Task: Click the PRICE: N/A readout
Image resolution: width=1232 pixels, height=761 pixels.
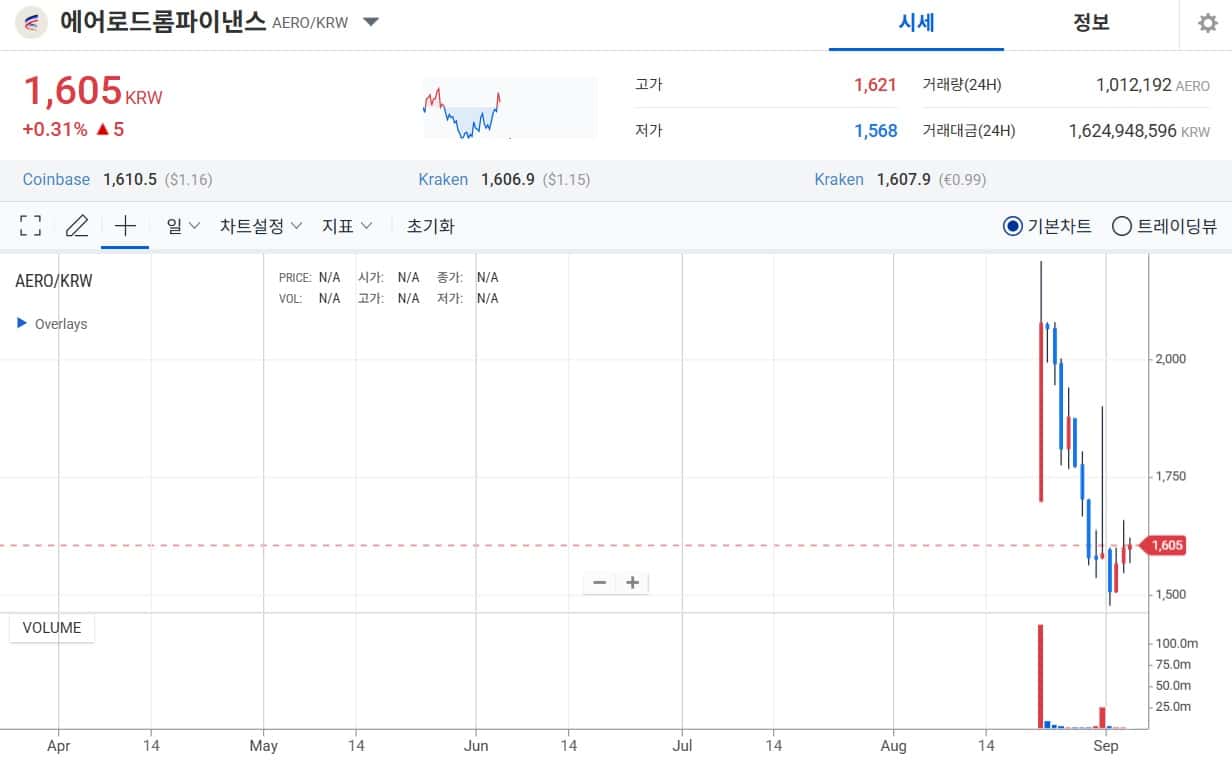Action: coord(309,277)
